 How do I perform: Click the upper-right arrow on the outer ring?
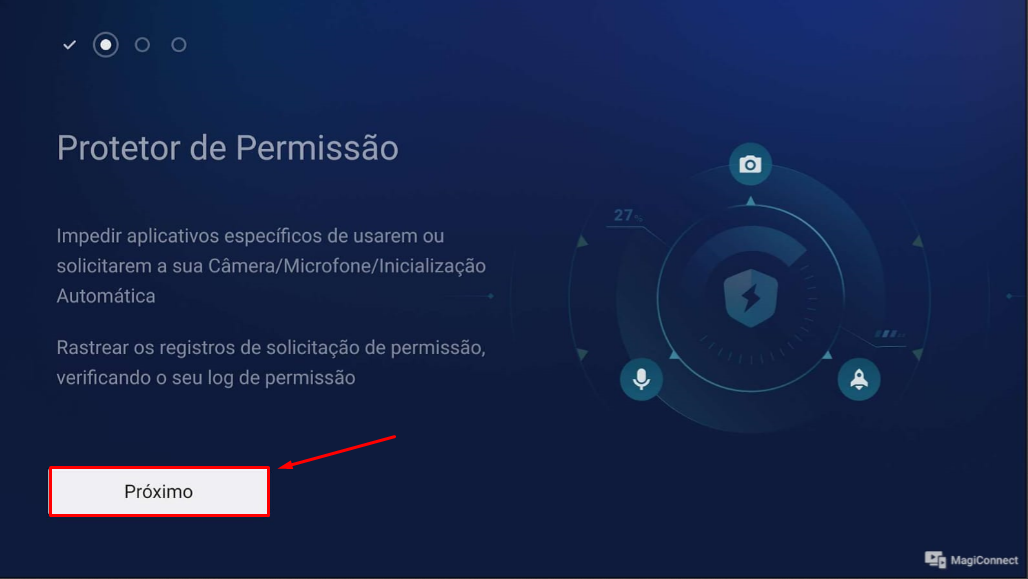[918, 241]
